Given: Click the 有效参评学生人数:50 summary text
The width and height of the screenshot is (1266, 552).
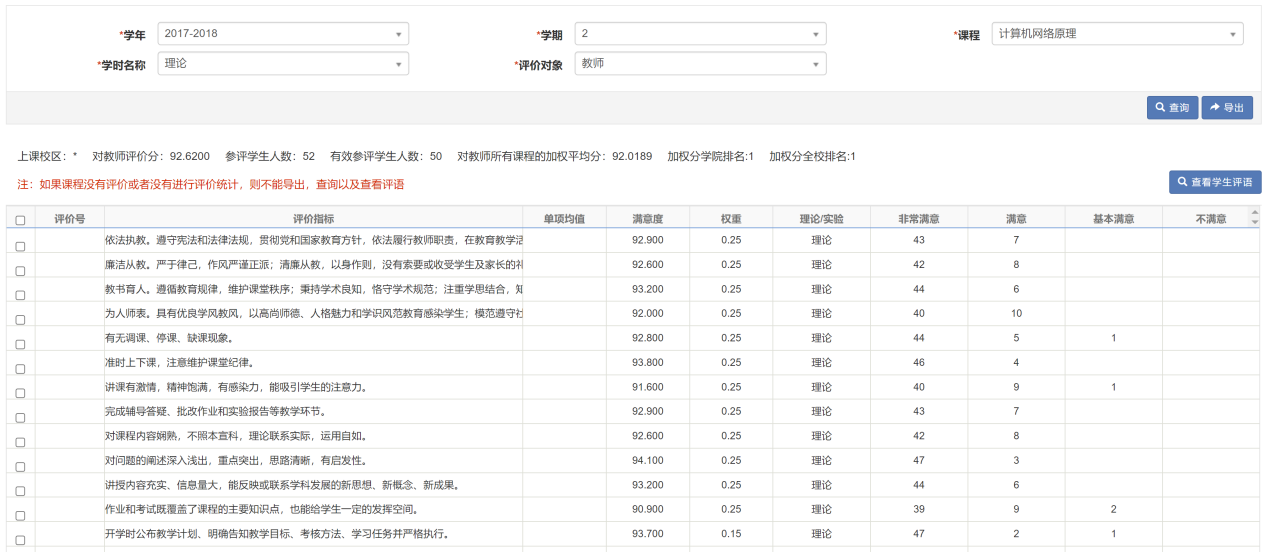Looking at the screenshot, I should coord(386,157).
